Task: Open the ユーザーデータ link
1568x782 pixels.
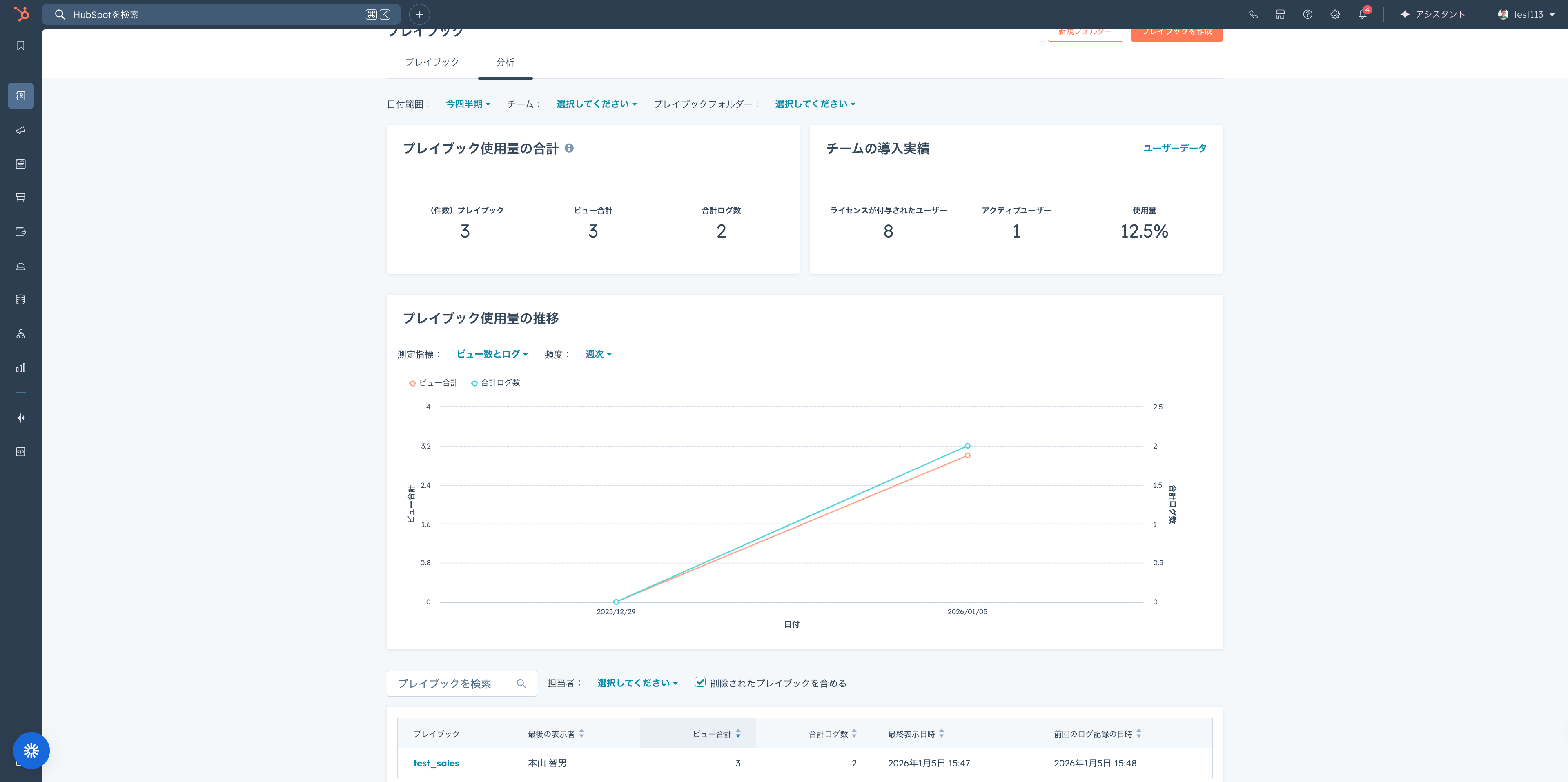Action: point(1174,148)
